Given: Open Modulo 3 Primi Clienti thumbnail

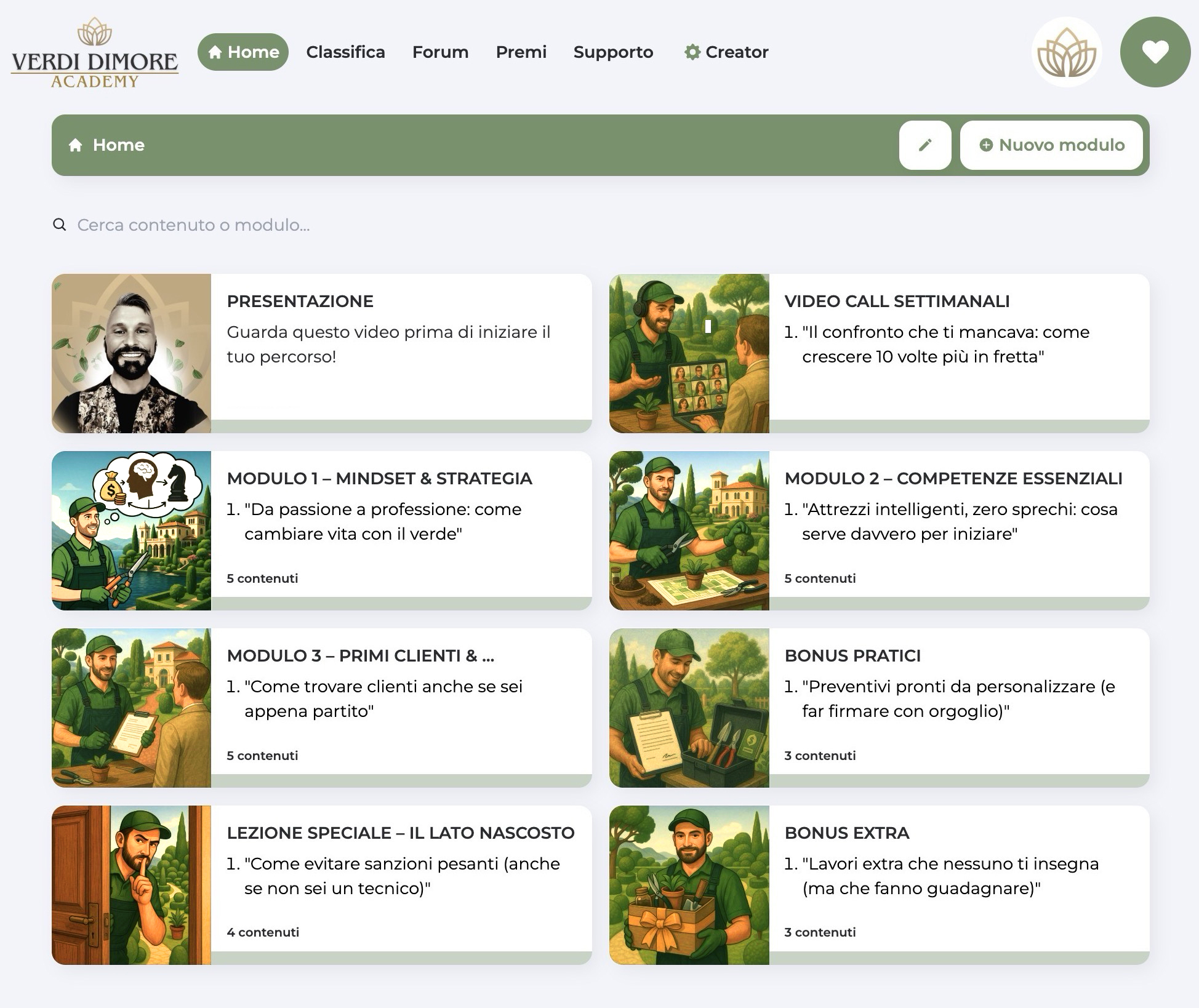Looking at the screenshot, I should (x=131, y=708).
